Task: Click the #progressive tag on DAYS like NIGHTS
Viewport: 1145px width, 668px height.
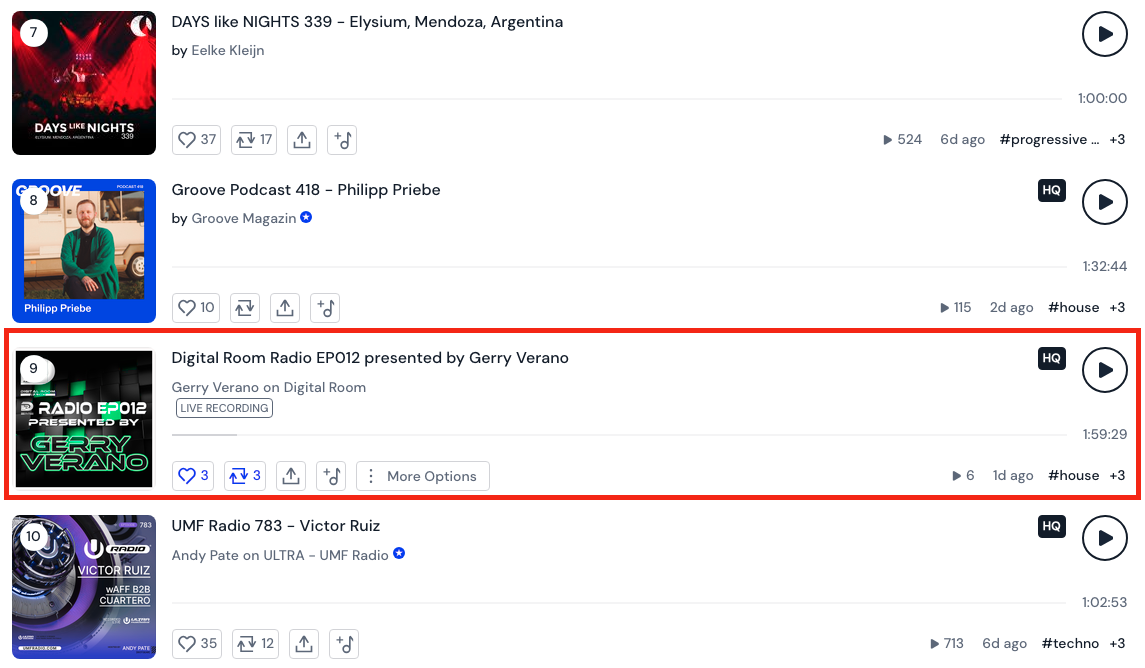Action: tap(1049, 139)
